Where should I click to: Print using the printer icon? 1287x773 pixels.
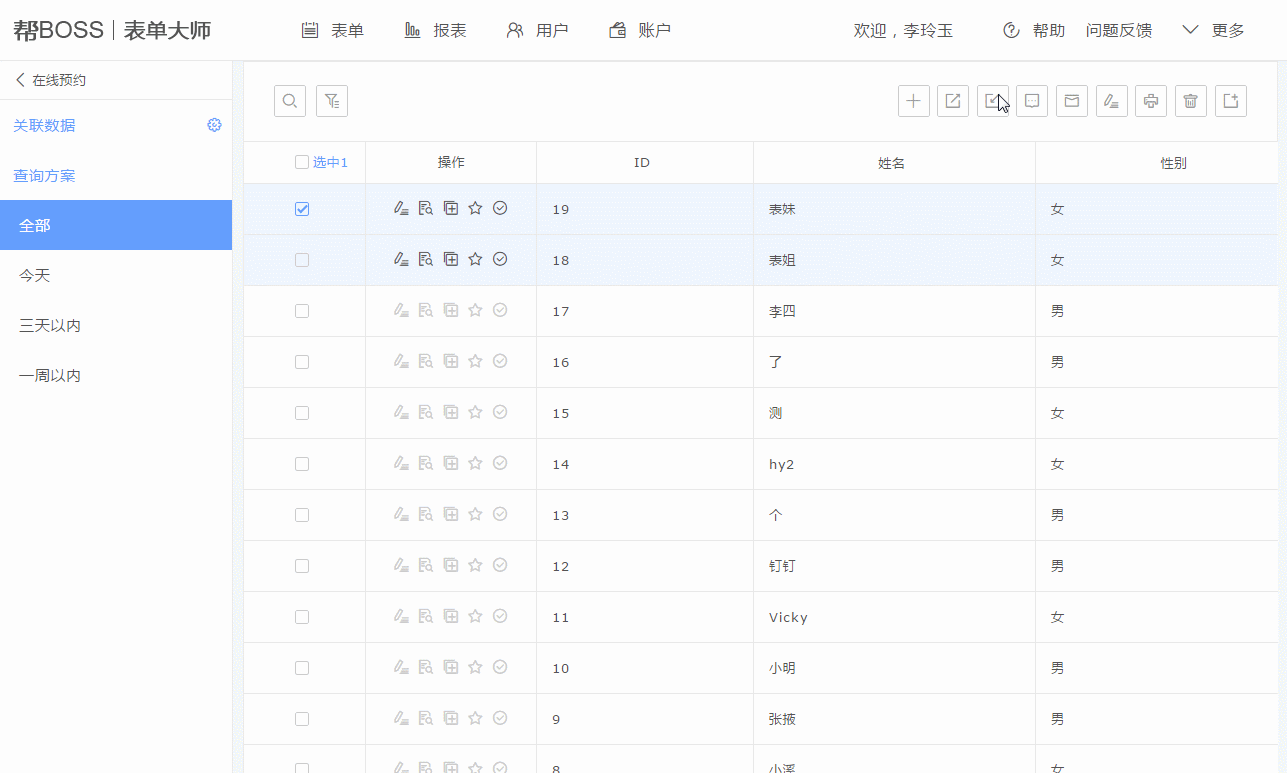(x=1151, y=101)
